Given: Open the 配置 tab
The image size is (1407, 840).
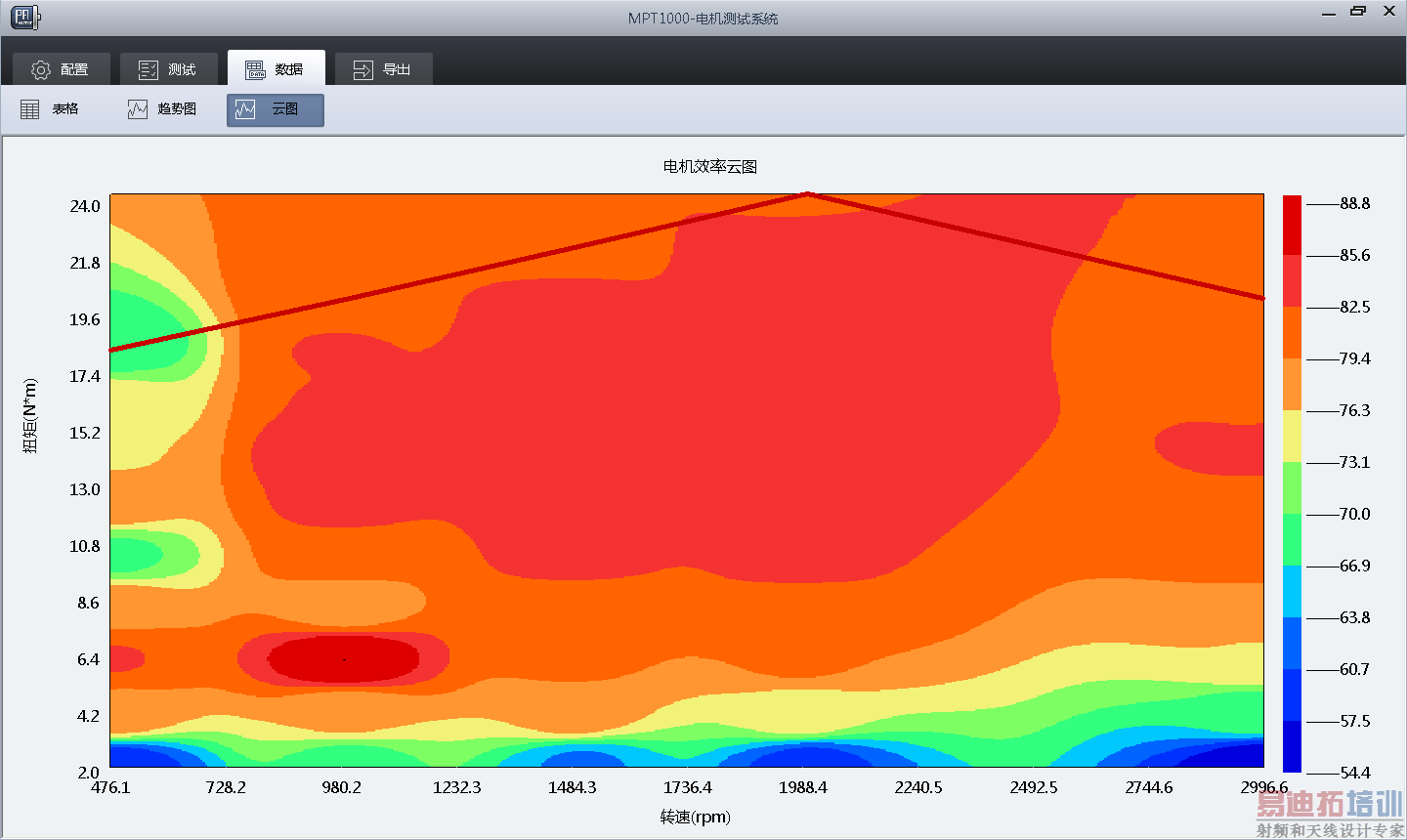Looking at the screenshot, I should [61, 68].
